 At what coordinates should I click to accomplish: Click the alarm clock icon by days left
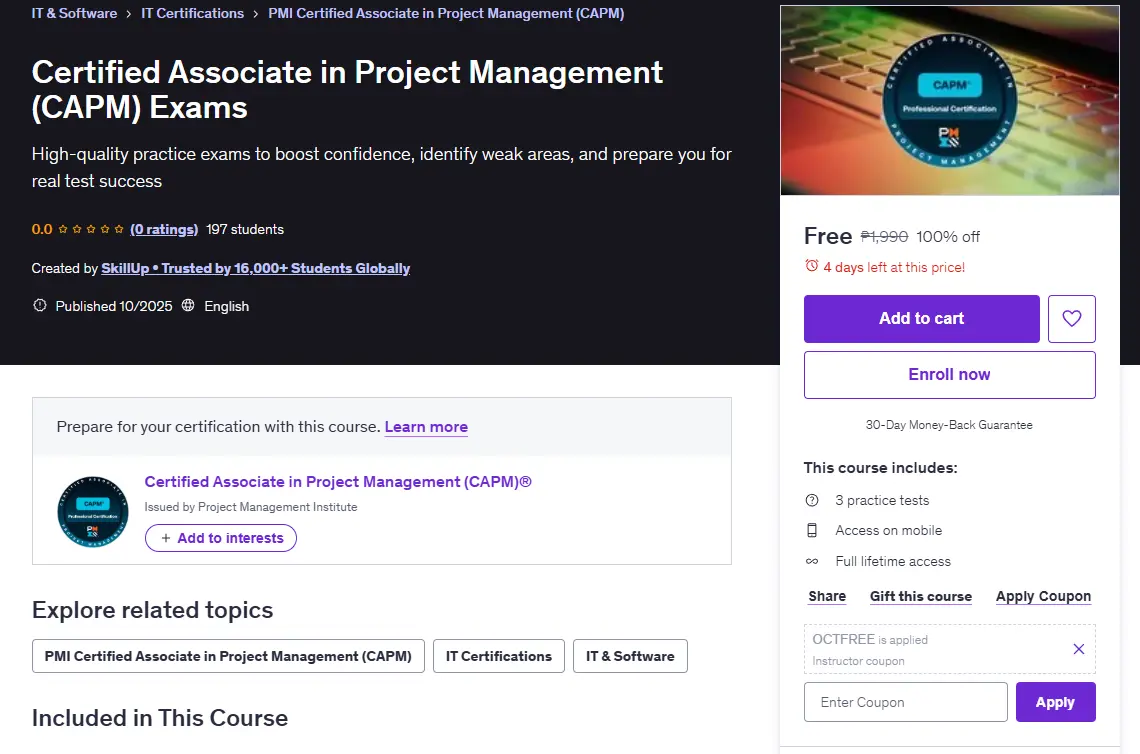tap(811, 266)
